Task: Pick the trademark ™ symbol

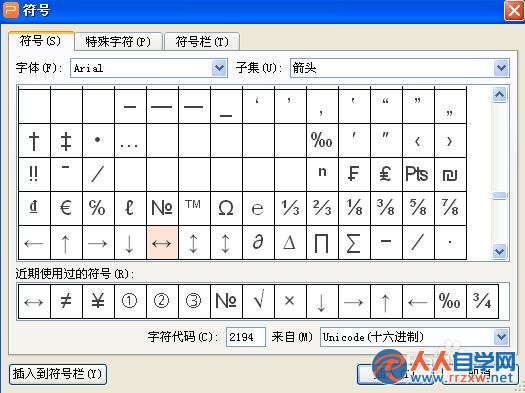Action: 194,208
